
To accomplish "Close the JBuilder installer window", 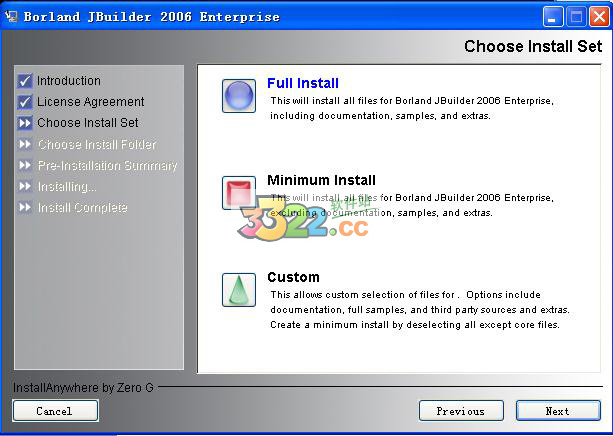I will click(599, 17).
